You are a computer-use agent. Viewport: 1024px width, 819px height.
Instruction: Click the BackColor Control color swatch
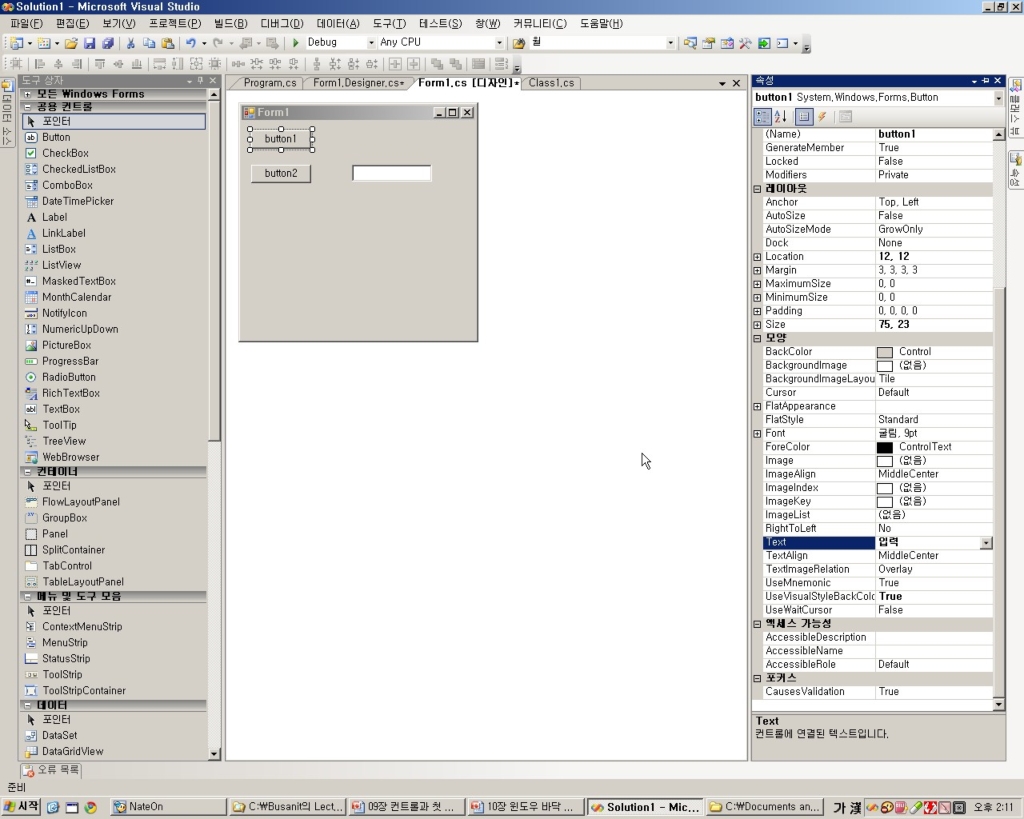click(884, 352)
